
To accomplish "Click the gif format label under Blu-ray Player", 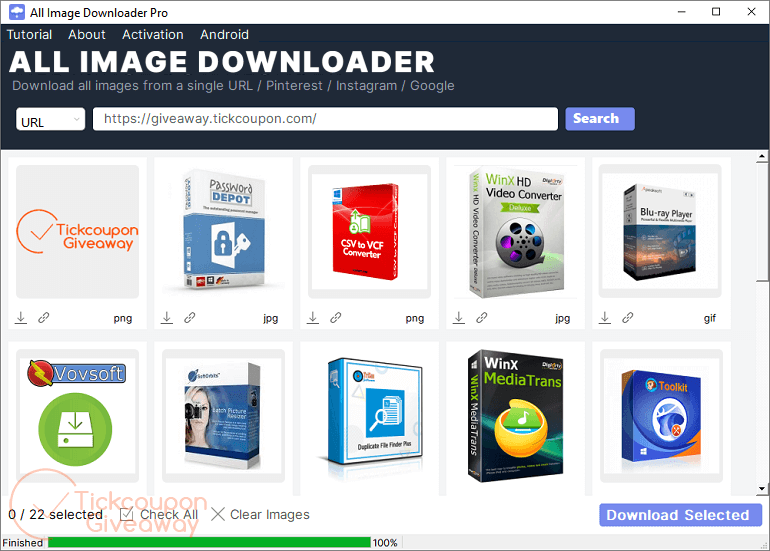I will click(x=710, y=318).
